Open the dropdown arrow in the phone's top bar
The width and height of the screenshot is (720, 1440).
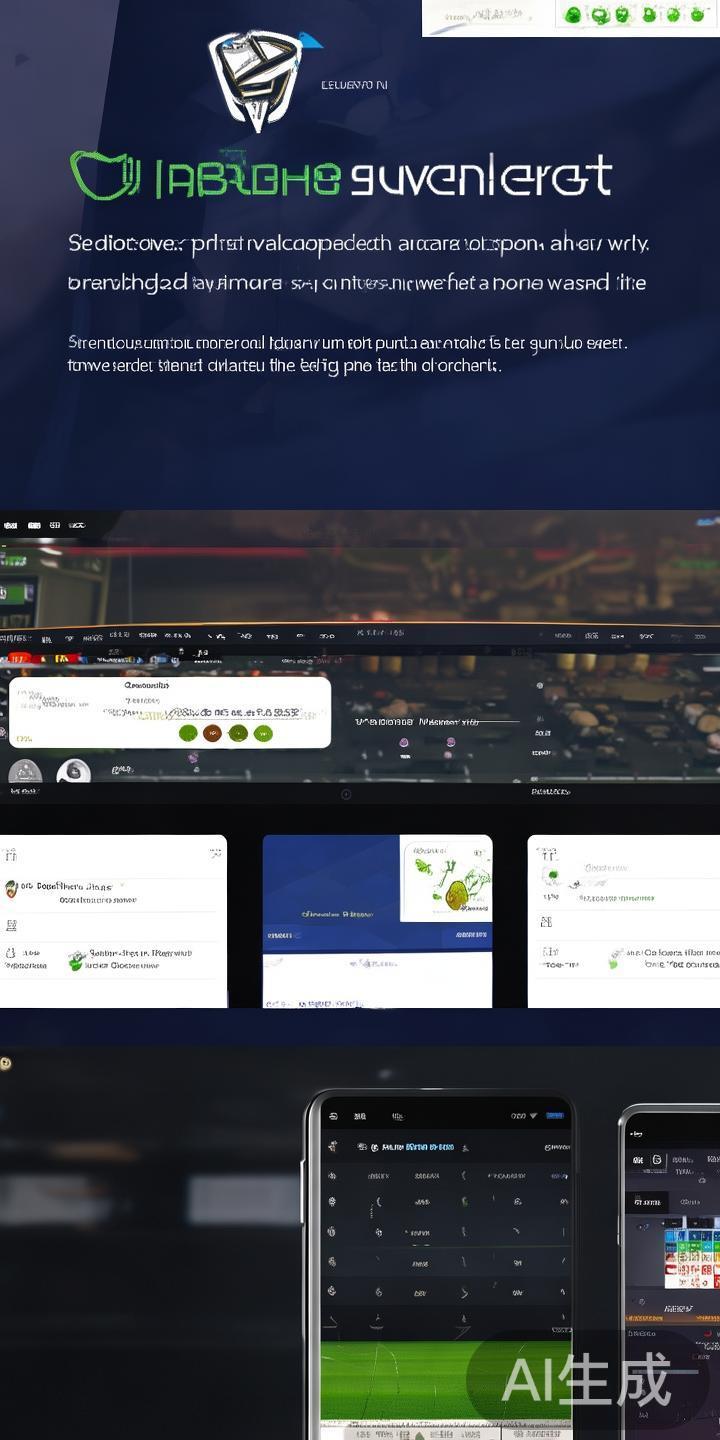(x=533, y=1116)
